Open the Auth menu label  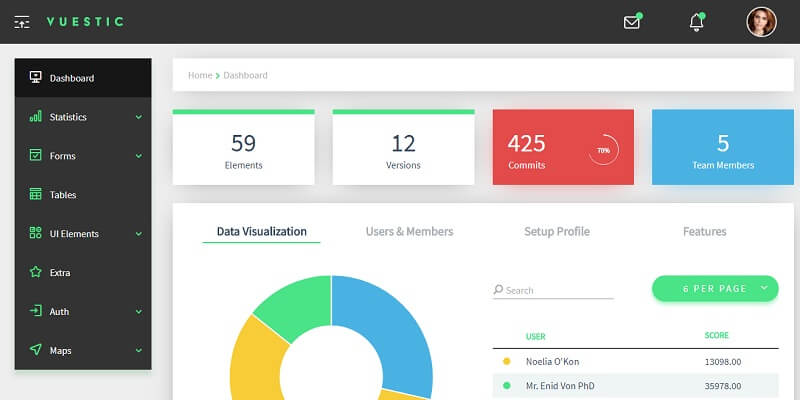click(x=59, y=312)
